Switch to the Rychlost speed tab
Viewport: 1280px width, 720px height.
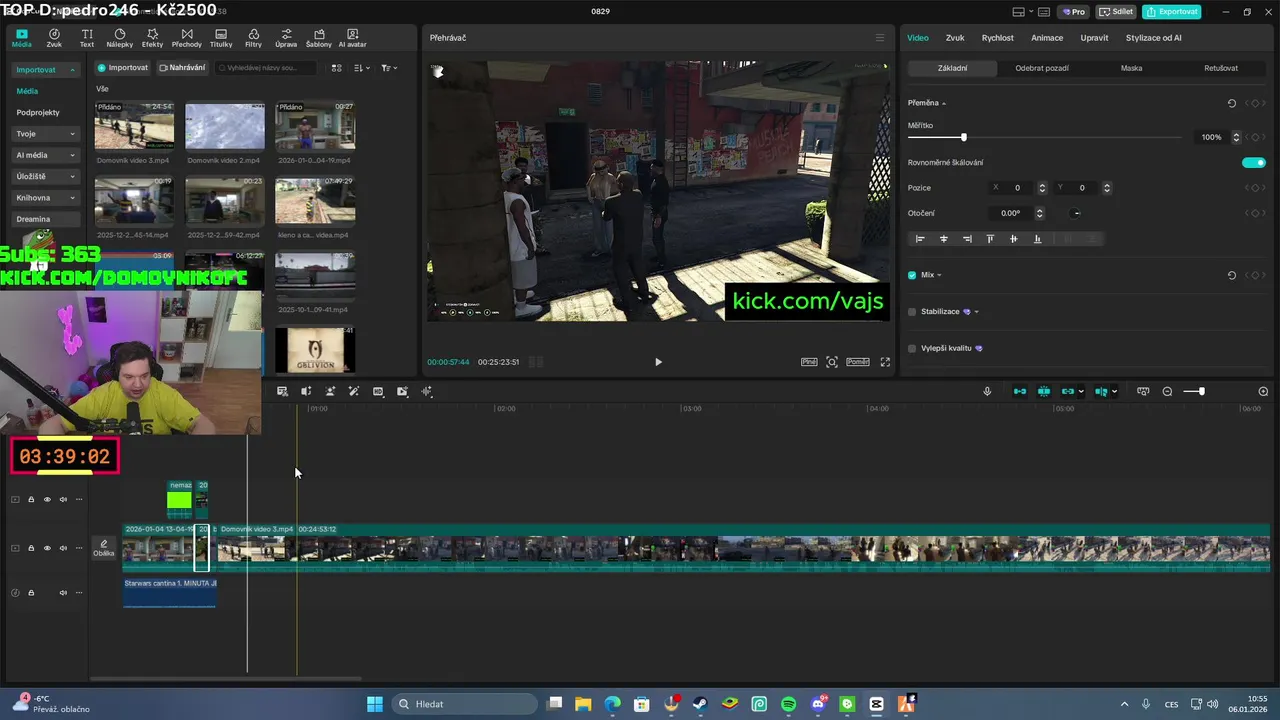point(998,38)
